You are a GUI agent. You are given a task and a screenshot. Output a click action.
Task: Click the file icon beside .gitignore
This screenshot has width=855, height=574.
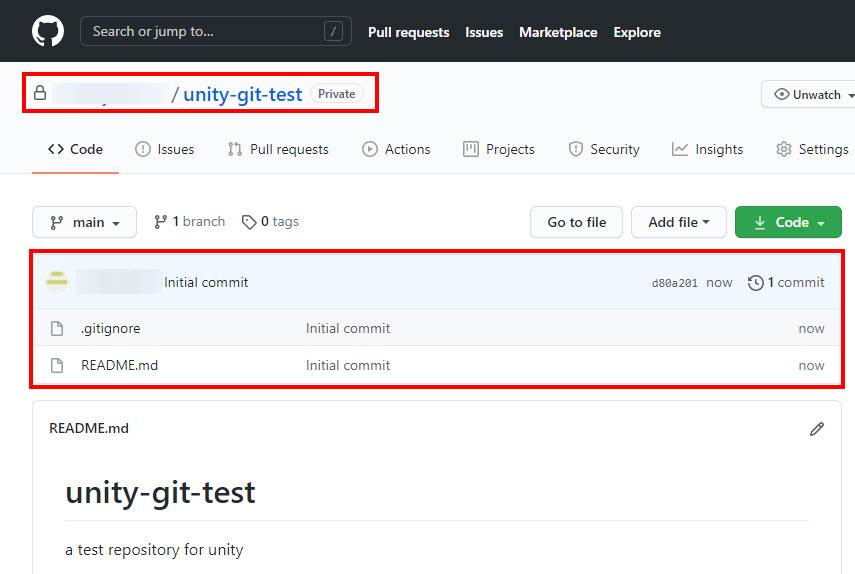tap(57, 328)
